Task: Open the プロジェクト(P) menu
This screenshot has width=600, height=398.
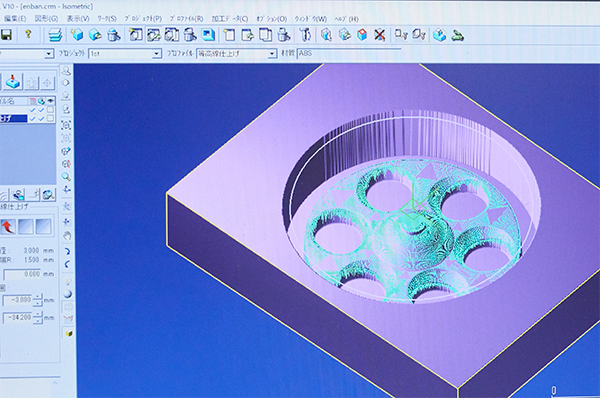Action: pos(143,19)
